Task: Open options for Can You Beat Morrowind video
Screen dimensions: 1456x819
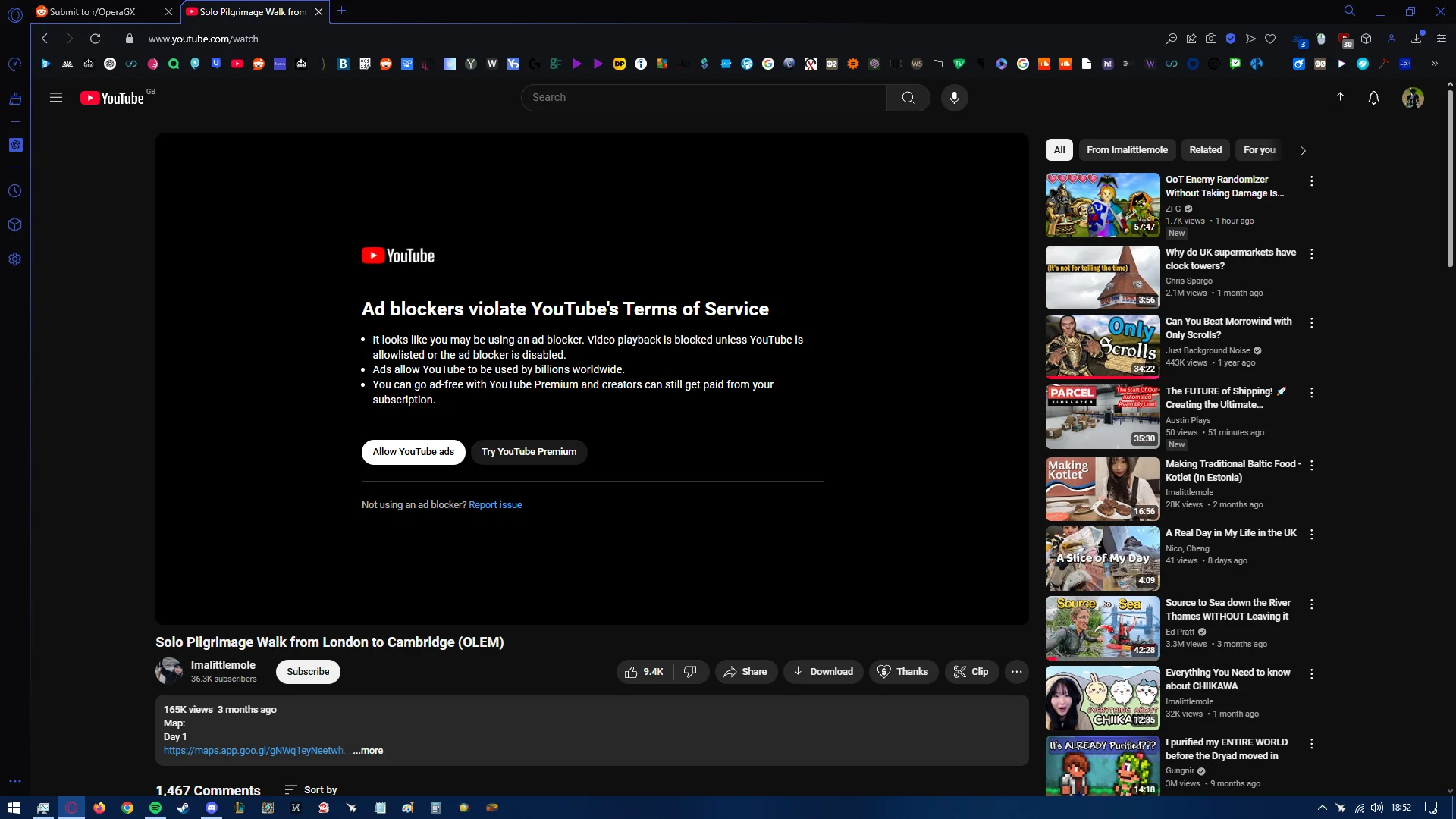Action: [1311, 322]
